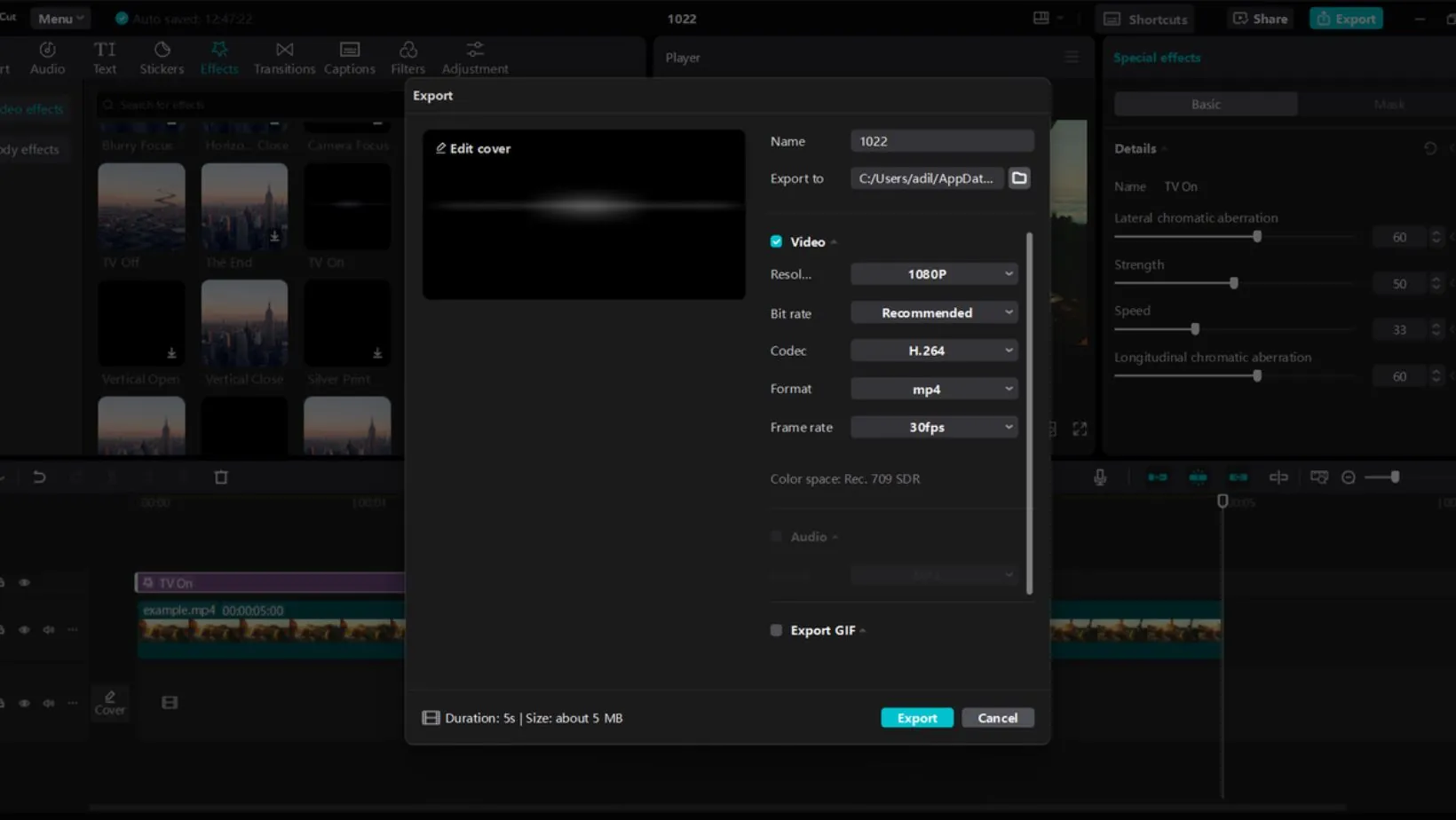This screenshot has width=1456, height=820.
Task: Open the Transitions tab
Action: tap(284, 57)
